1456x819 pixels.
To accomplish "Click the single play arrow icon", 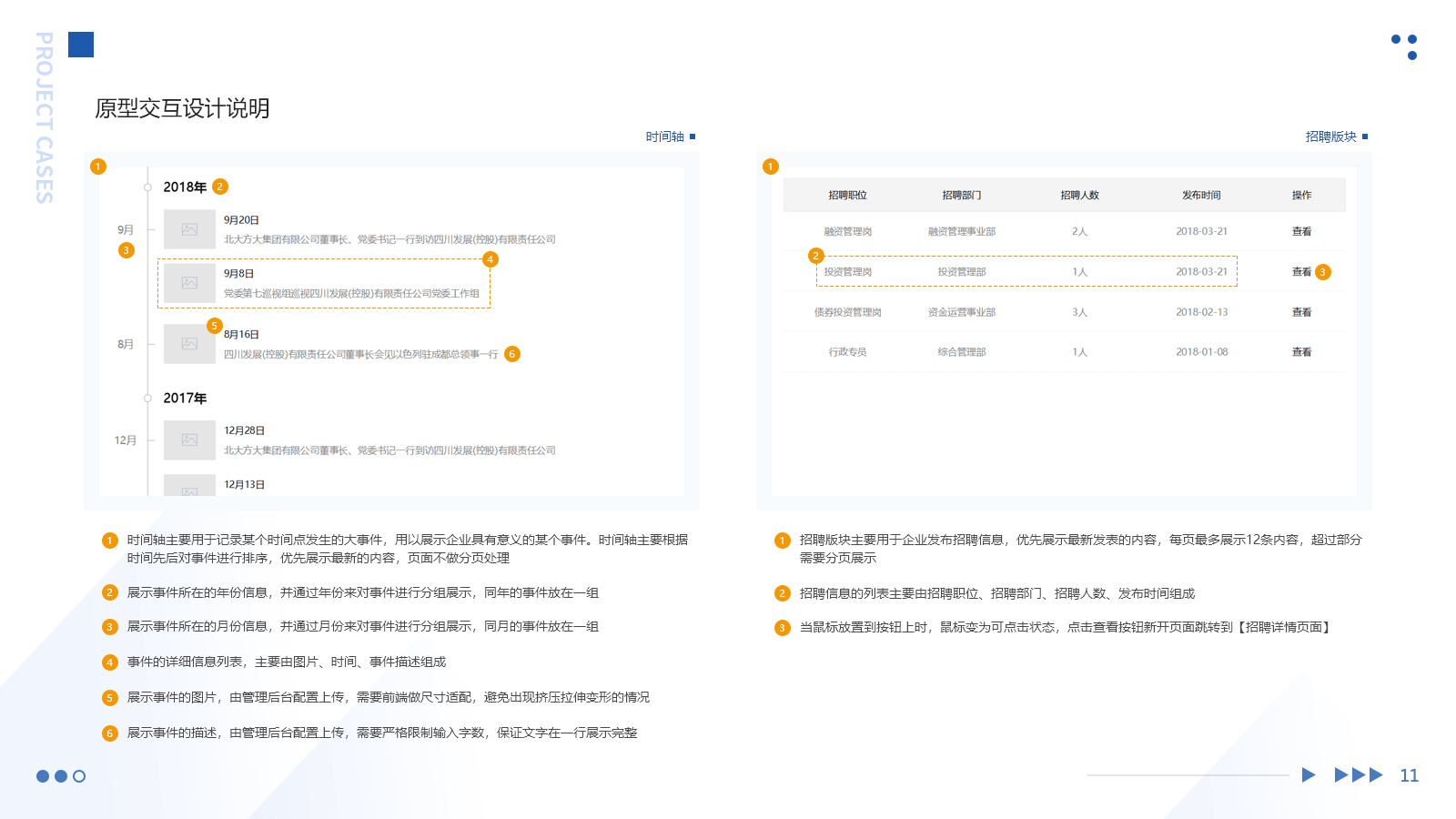I will tap(1309, 775).
